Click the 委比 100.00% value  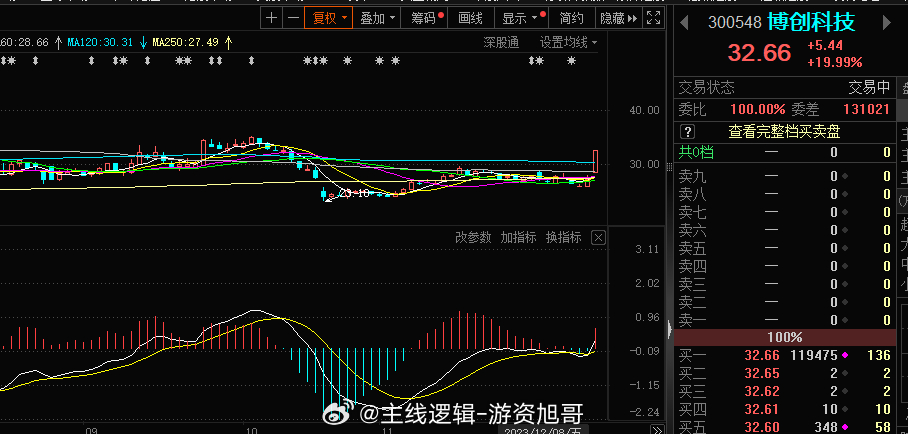tap(757, 109)
